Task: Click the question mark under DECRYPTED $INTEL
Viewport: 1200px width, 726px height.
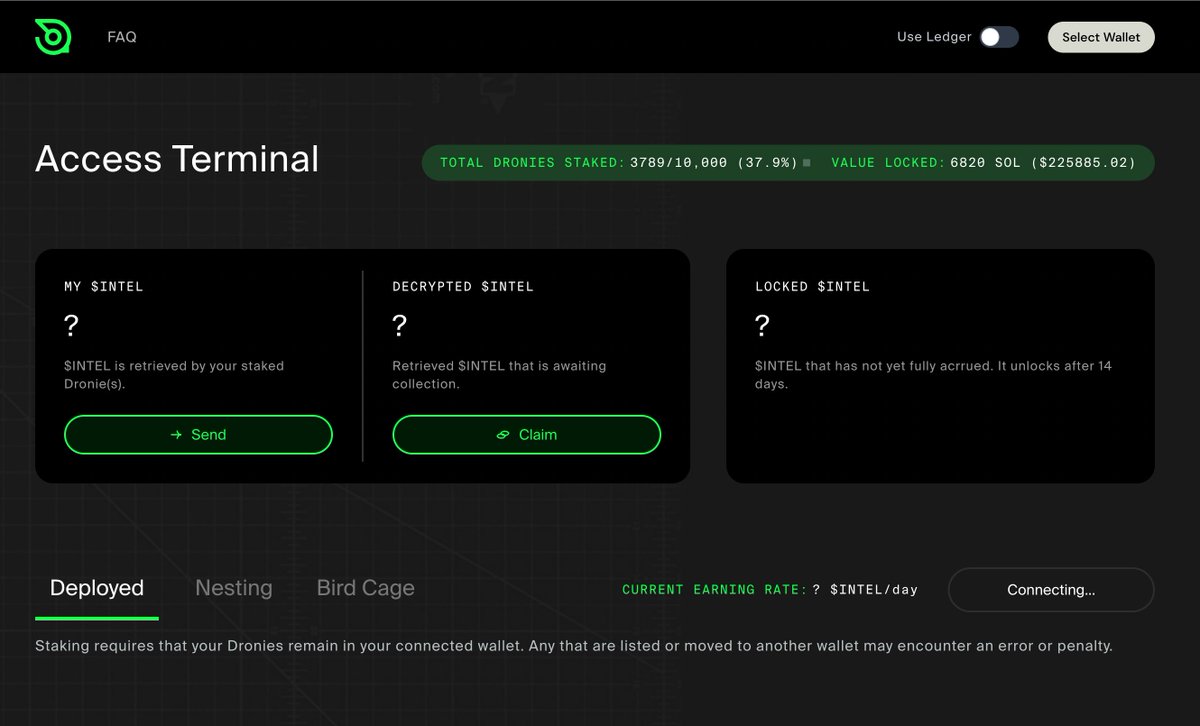Action: click(399, 326)
